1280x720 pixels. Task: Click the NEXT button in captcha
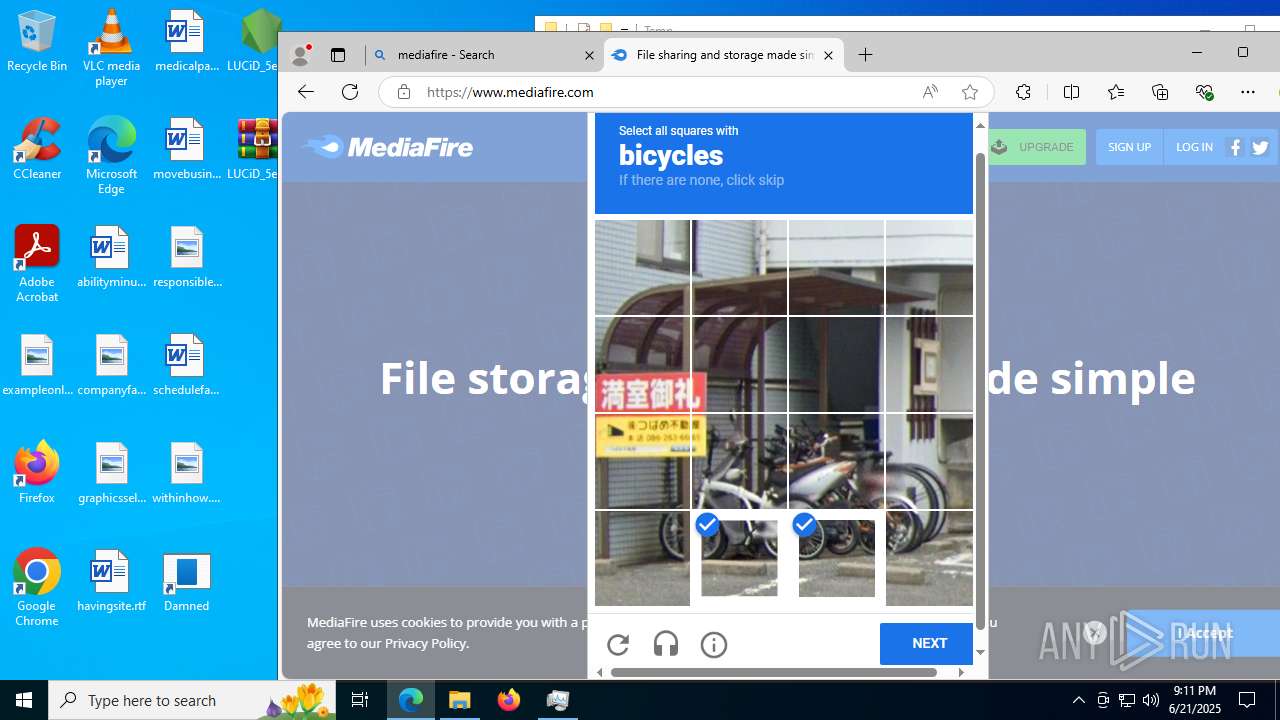(929, 644)
